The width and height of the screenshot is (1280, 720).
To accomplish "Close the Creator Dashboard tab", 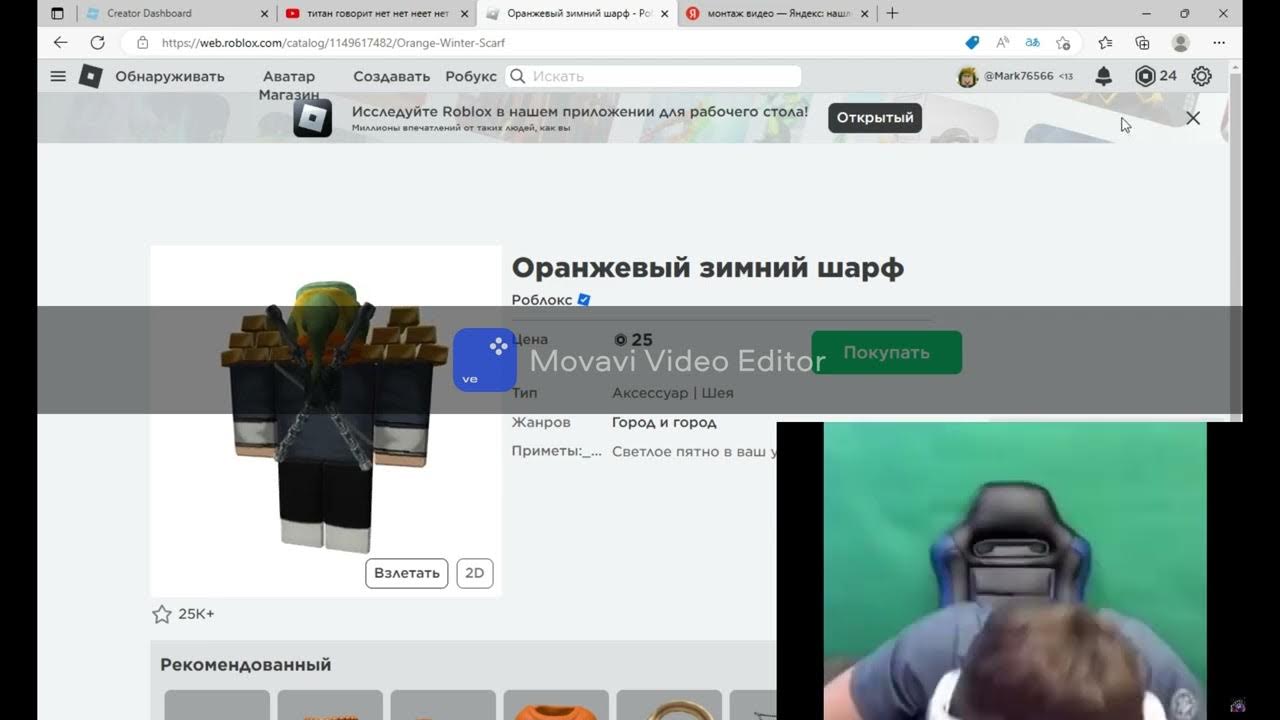I will point(264,13).
